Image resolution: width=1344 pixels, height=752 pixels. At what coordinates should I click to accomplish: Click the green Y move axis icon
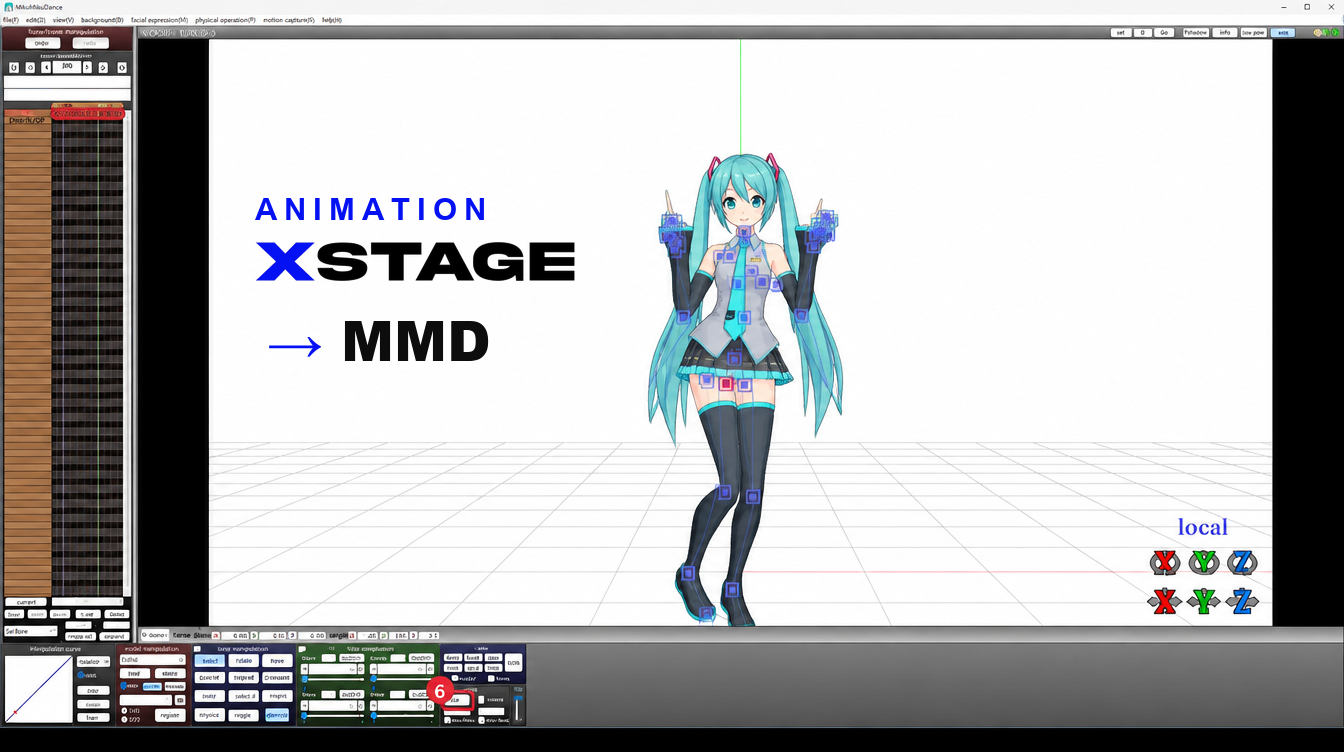(1203, 601)
